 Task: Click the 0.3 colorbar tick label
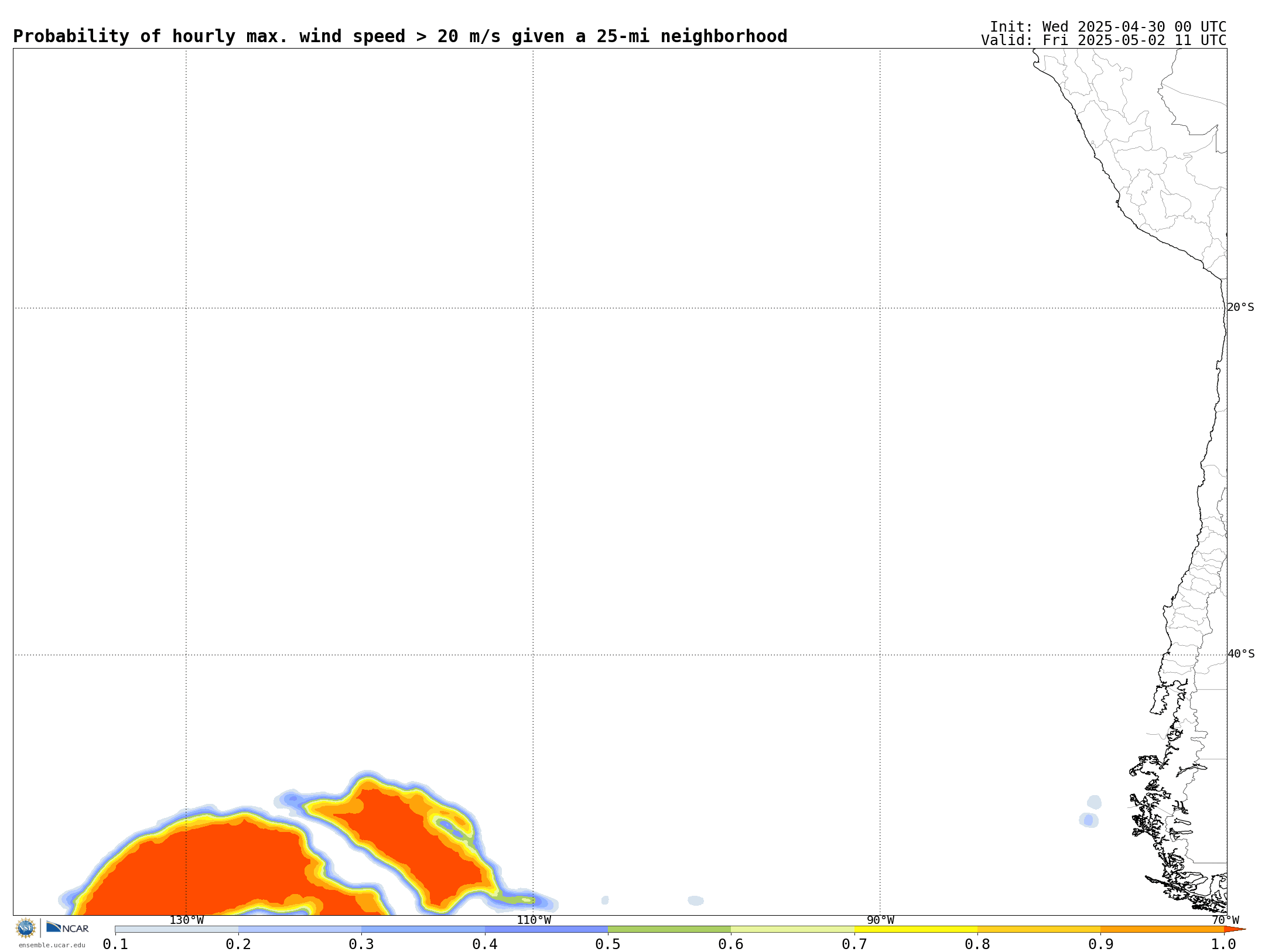(x=361, y=944)
